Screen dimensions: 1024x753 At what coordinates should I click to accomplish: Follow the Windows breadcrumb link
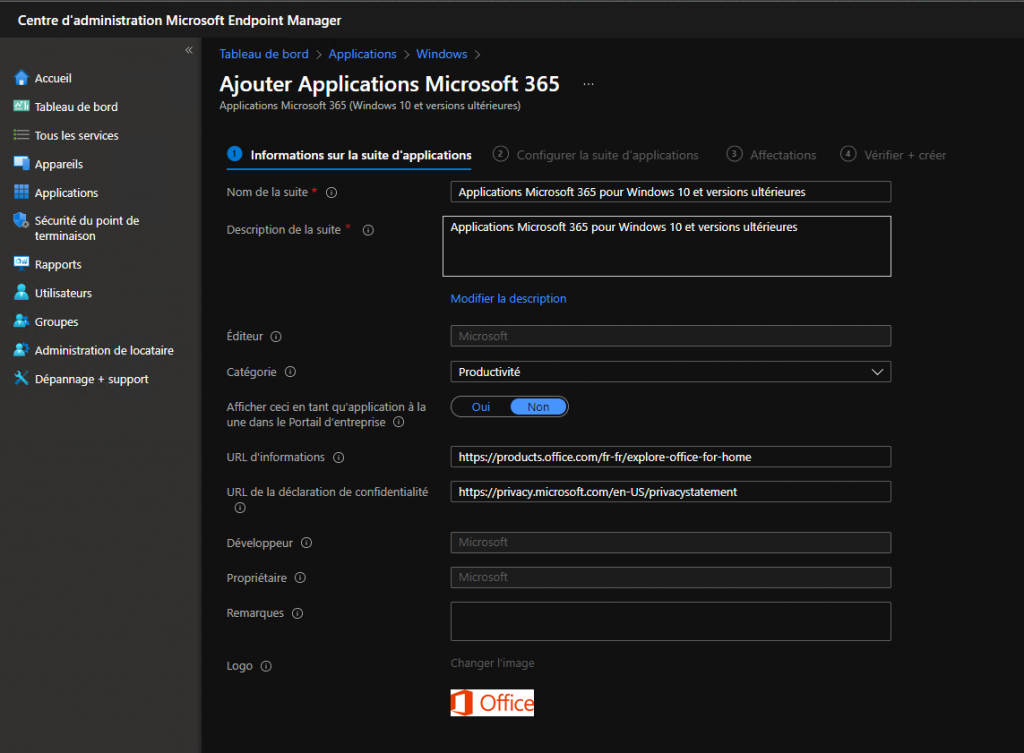pyautogui.click(x=441, y=54)
